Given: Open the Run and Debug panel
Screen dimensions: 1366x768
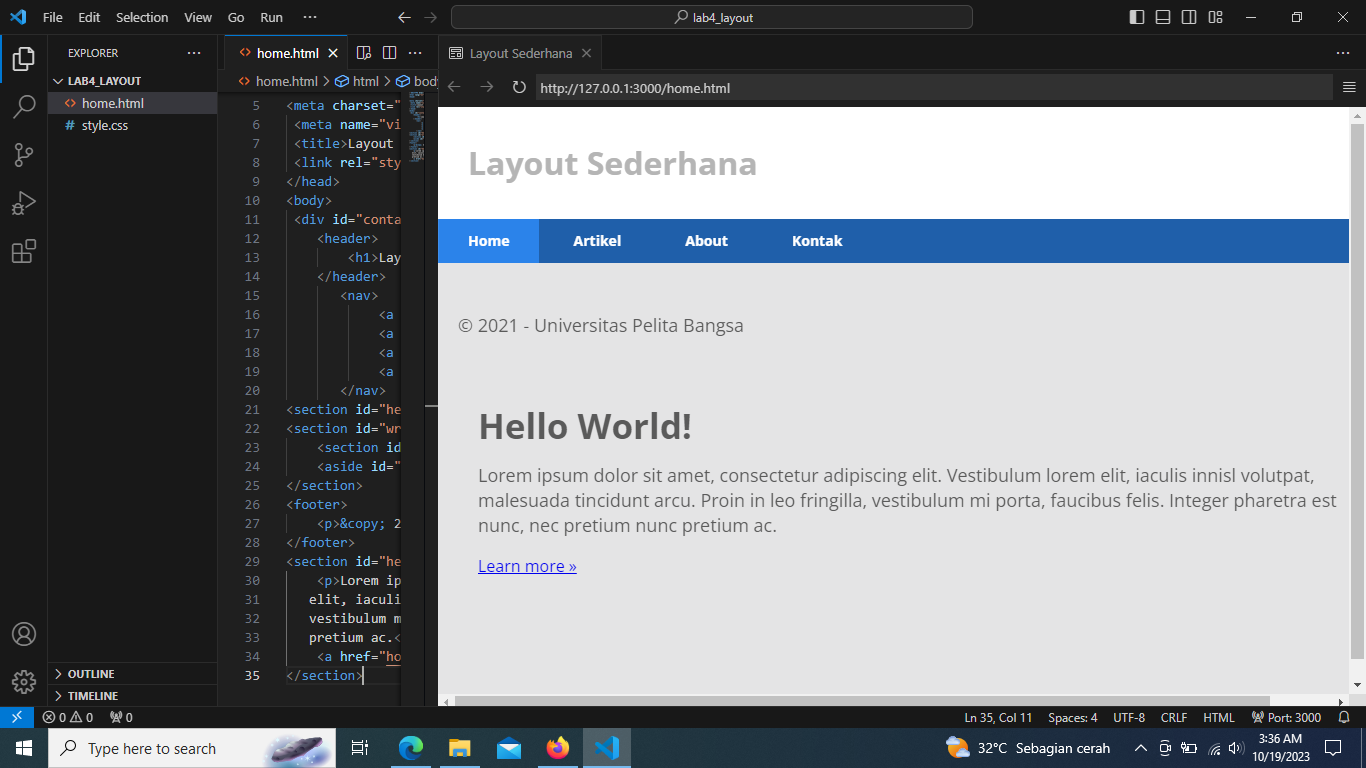Looking at the screenshot, I should tap(24, 203).
